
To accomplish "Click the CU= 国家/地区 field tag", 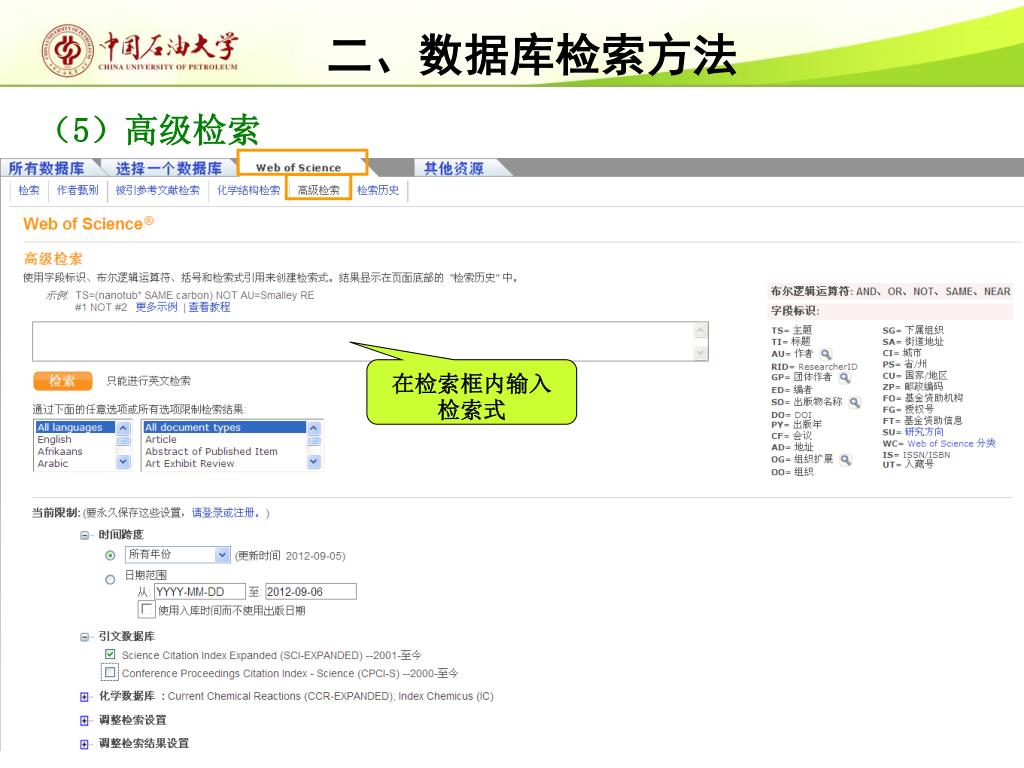I will click(x=915, y=376).
